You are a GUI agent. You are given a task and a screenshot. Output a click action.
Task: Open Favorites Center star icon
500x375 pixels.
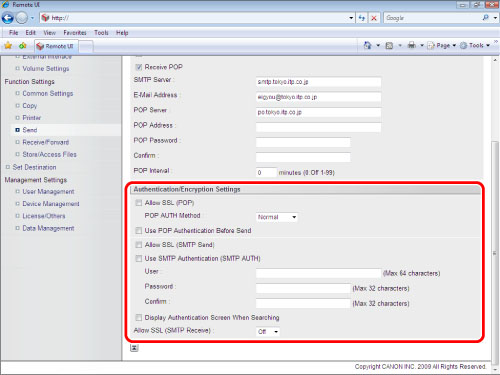8,46
